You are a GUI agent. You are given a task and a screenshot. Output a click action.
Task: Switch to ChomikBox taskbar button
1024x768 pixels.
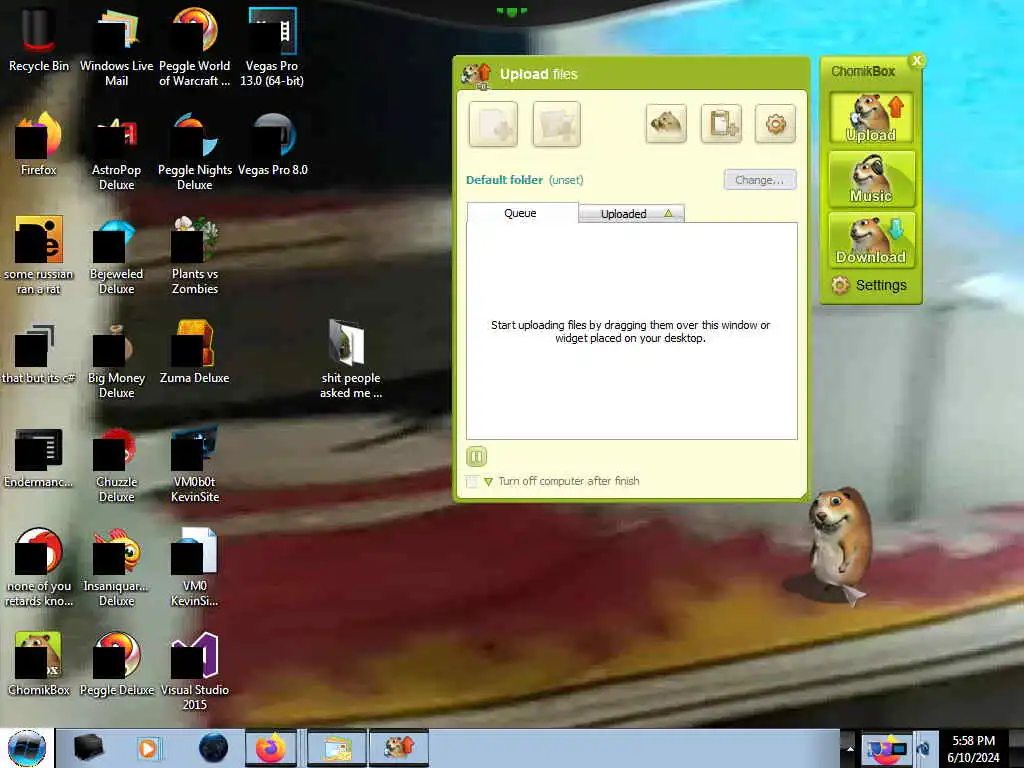(x=399, y=748)
